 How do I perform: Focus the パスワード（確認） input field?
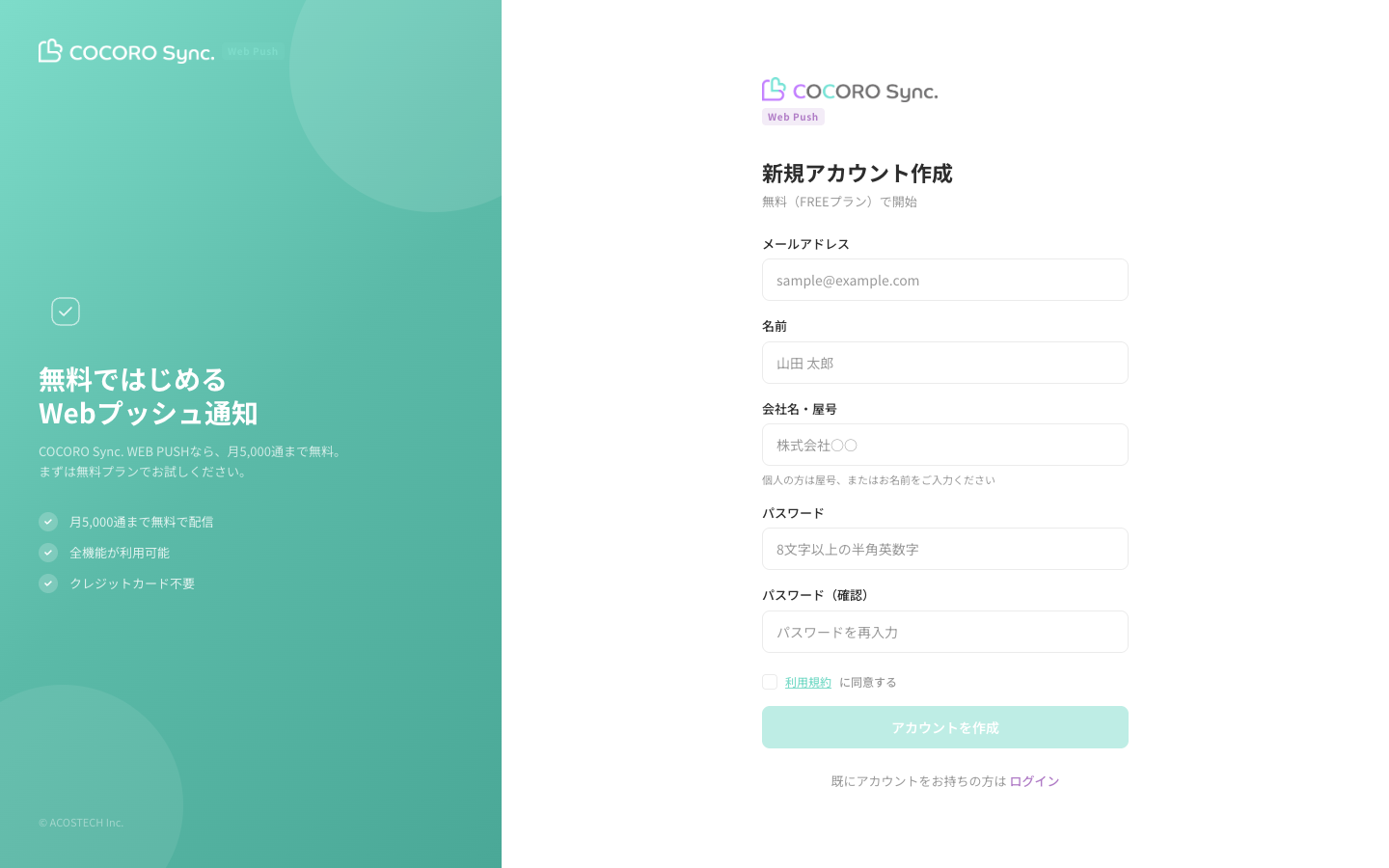click(x=945, y=632)
